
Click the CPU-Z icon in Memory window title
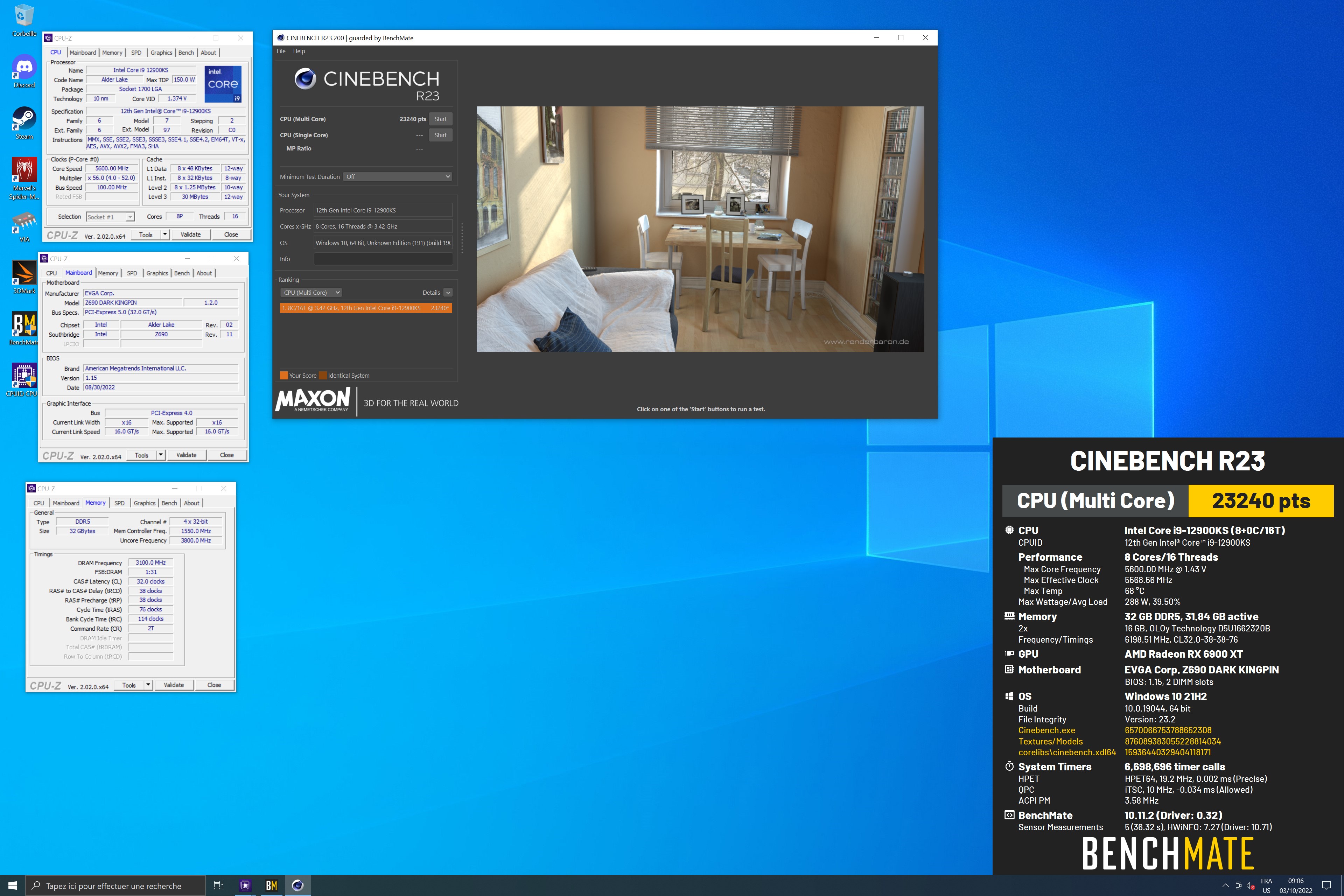point(31,489)
